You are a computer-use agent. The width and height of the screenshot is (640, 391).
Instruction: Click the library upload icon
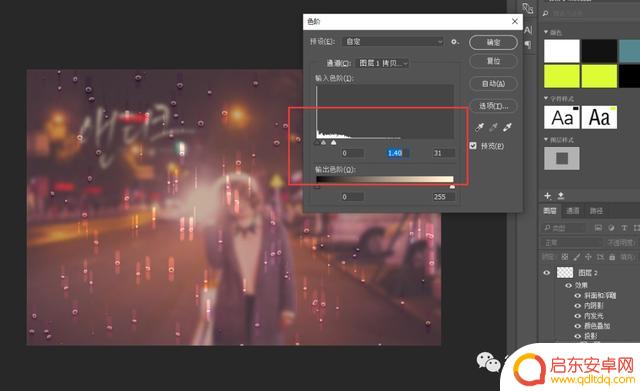[561, 196]
